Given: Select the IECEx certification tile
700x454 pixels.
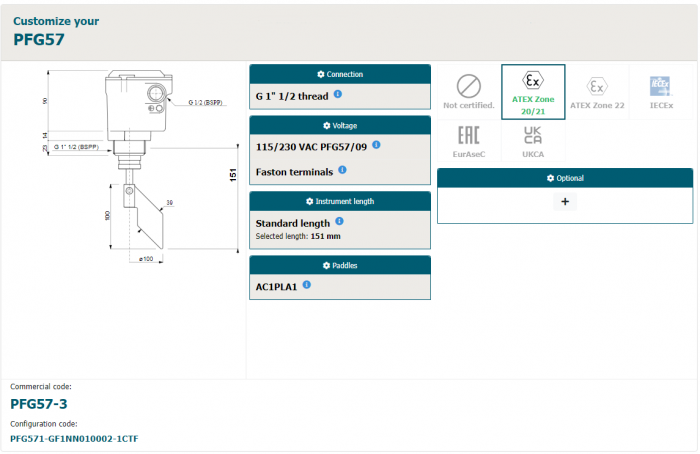Looking at the screenshot, I should [660, 92].
